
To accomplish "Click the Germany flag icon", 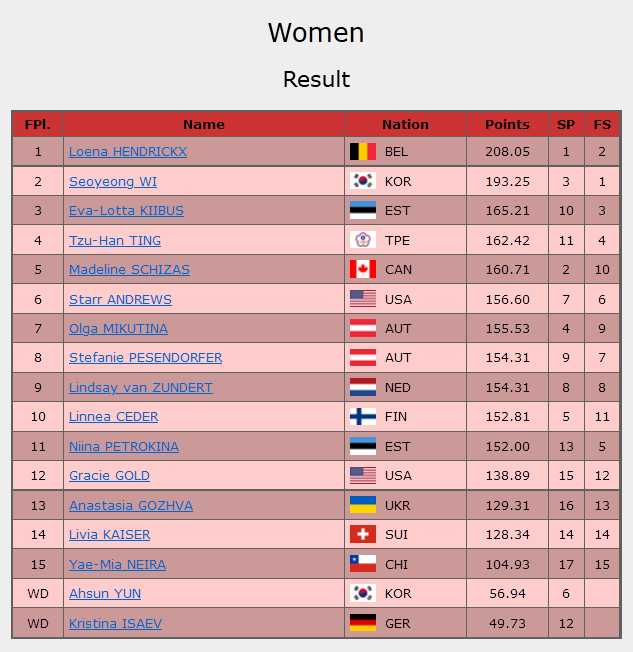I will (362, 623).
